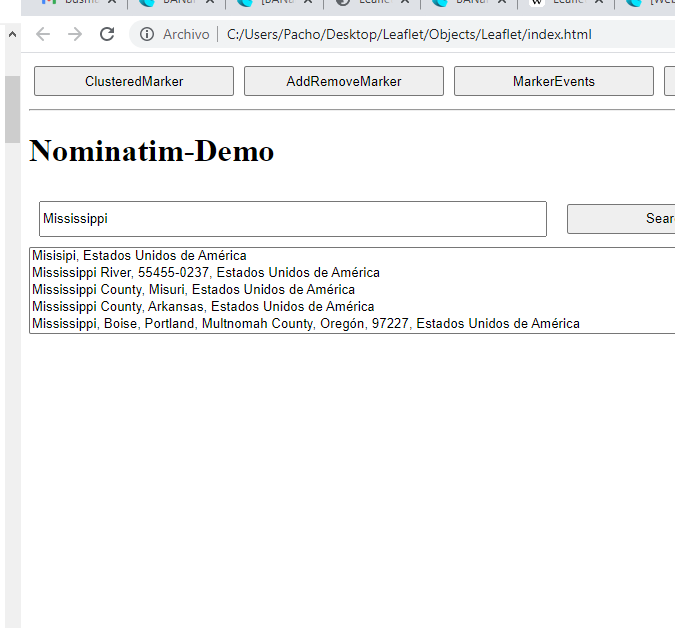The width and height of the screenshot is (675, 628).
Task: Go back with the browser back arrow
Action: 43,34
